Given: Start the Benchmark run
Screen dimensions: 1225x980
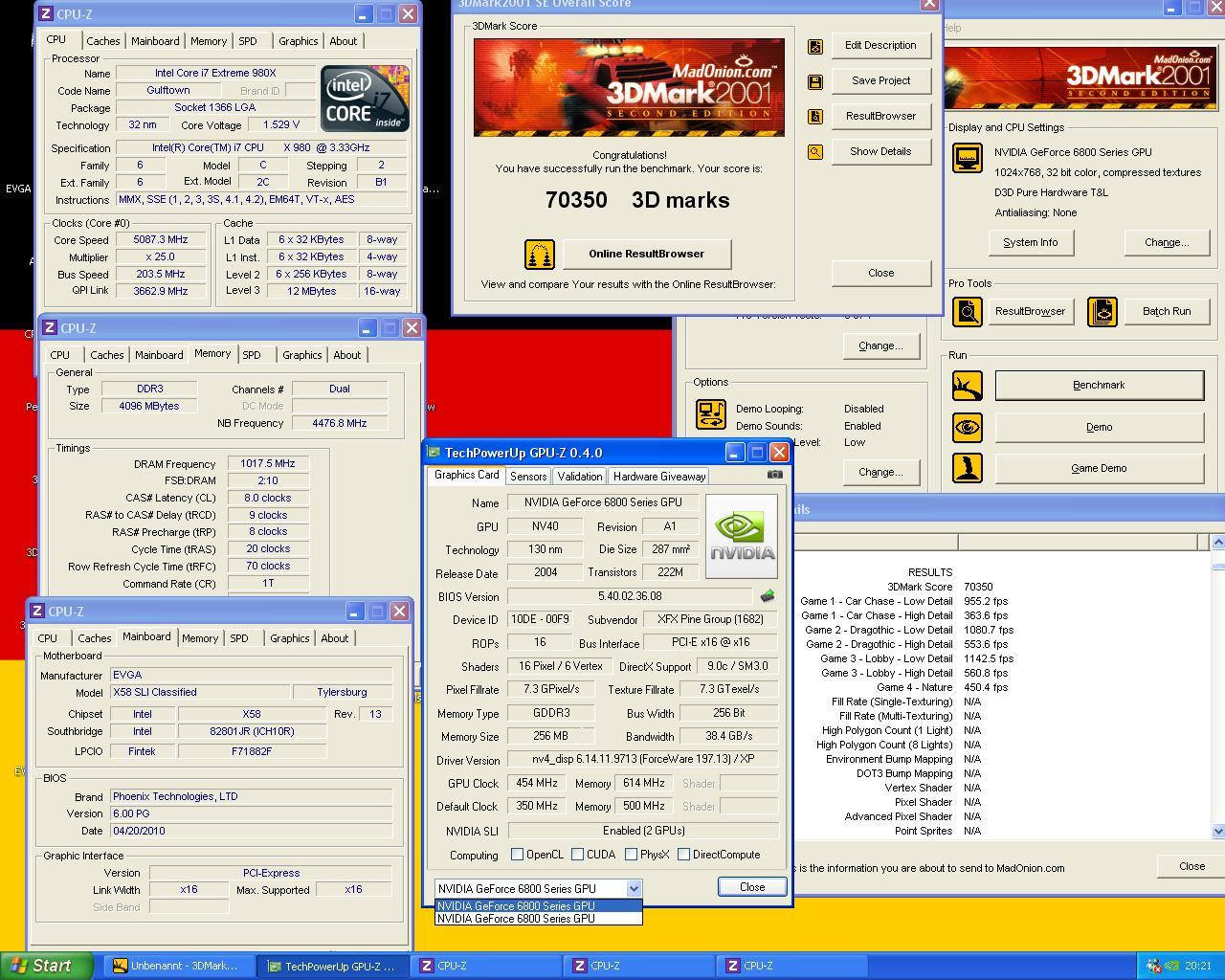Looking at the screenshot, I should (x=1099, y=385).
